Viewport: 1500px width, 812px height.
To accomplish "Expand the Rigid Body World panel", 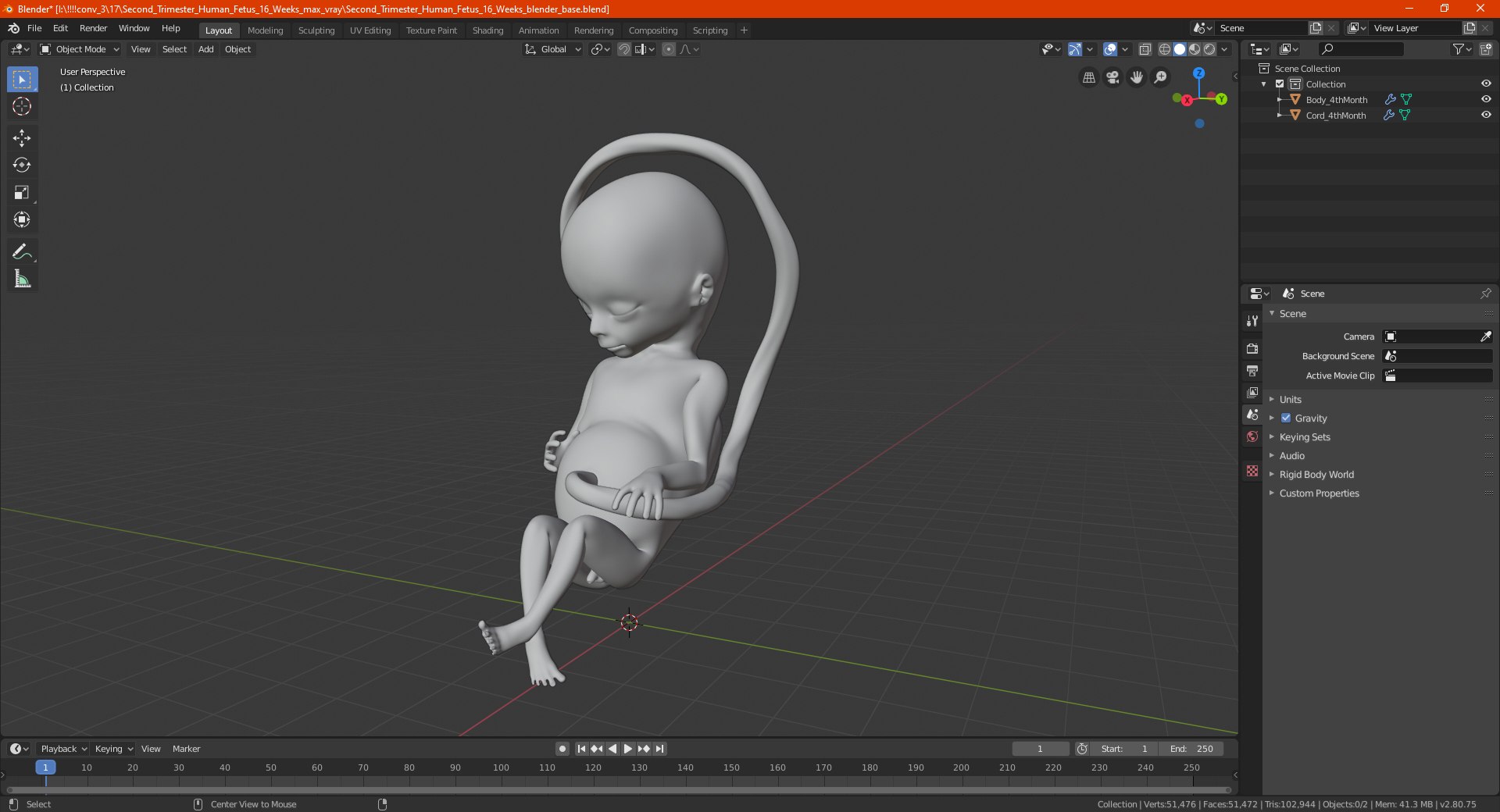I will point(1316,474).
